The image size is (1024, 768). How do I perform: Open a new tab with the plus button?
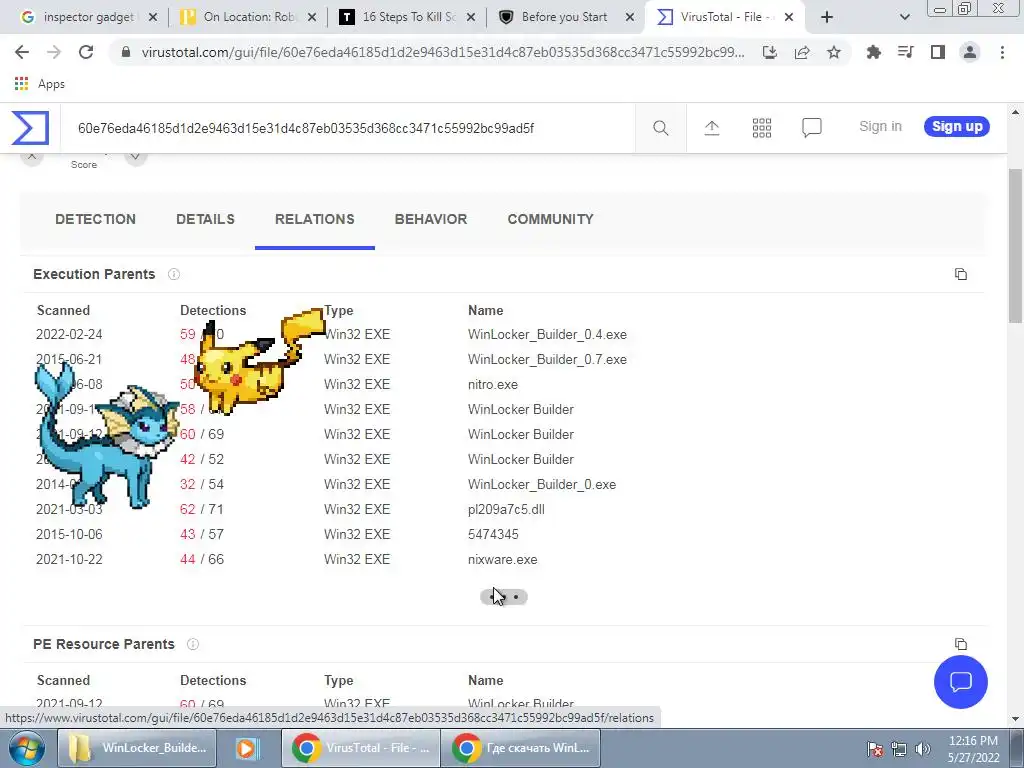[x=827, y=18]
